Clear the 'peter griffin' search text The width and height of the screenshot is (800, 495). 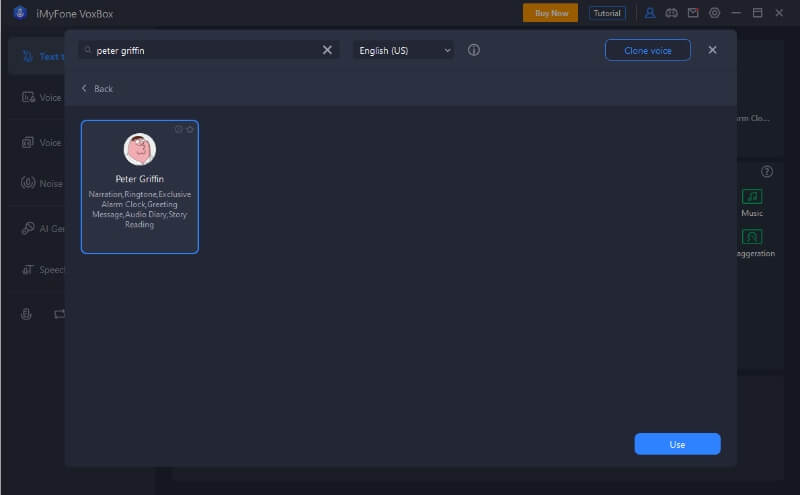pos(327,50)
